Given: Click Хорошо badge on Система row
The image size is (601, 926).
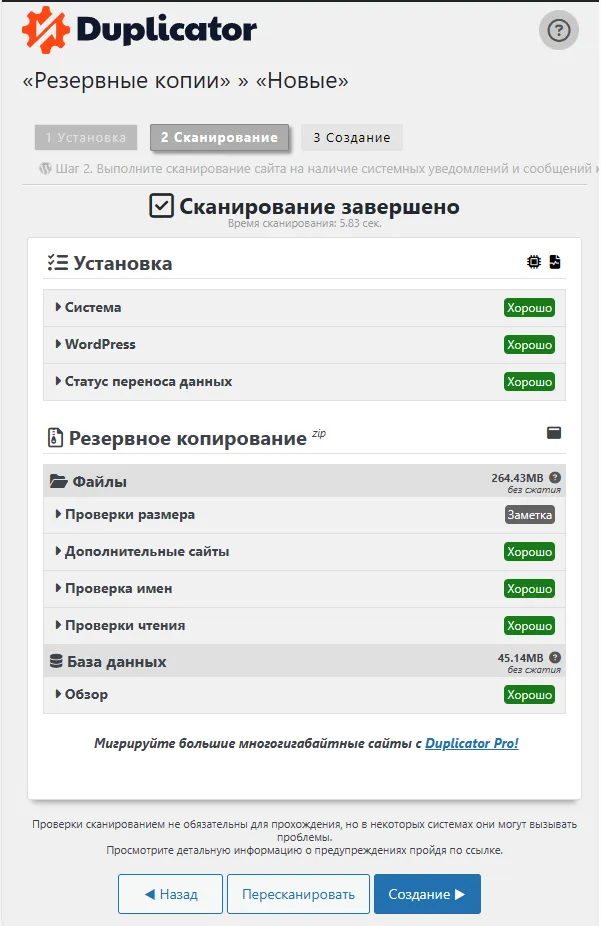Looking at the screenshot, I should click(x=530, y=308).
